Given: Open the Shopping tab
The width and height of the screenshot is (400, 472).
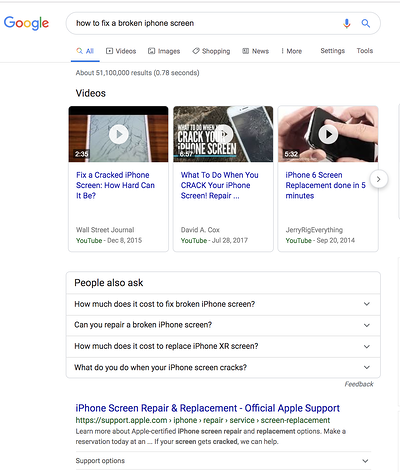Looking at the screenshot, I should (211, 51).
